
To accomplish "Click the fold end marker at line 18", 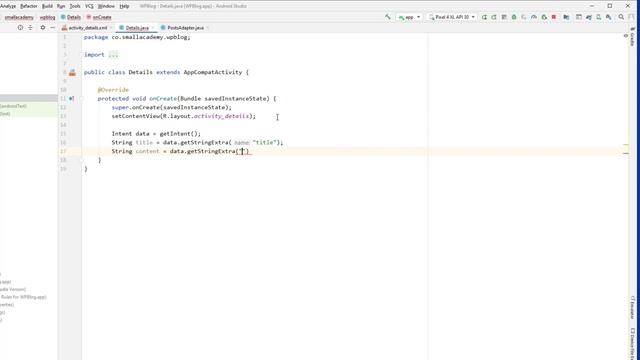I will point(81,160).
